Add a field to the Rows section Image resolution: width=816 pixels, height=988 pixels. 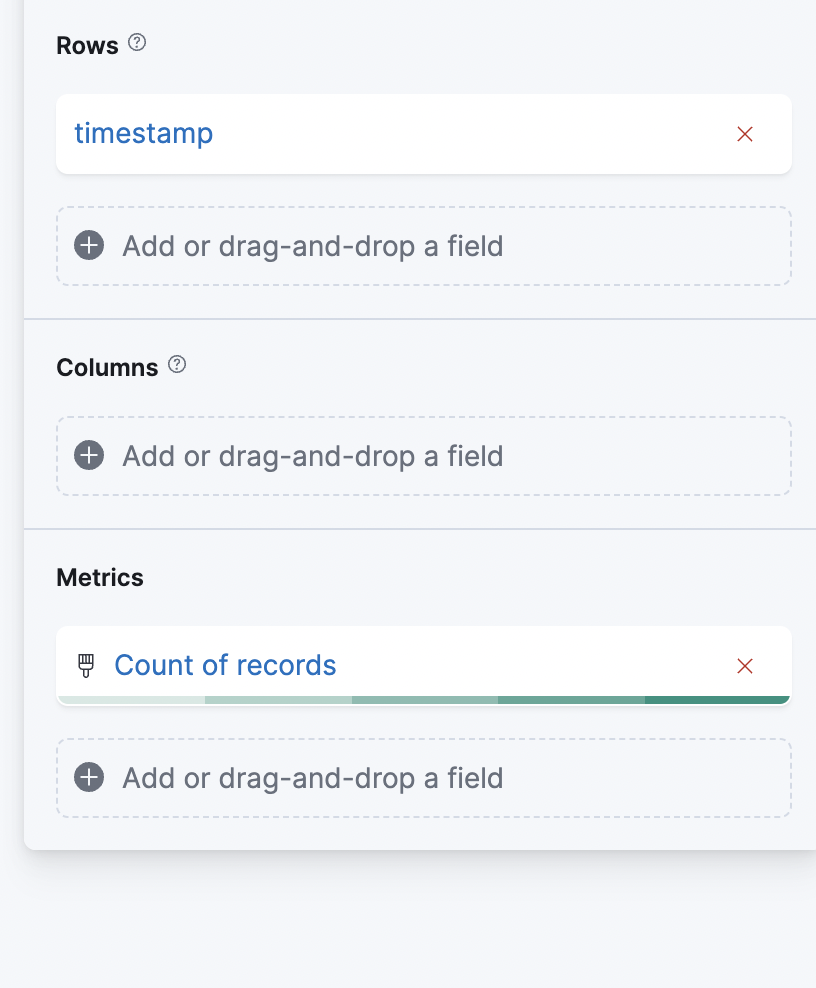point(312,246)
